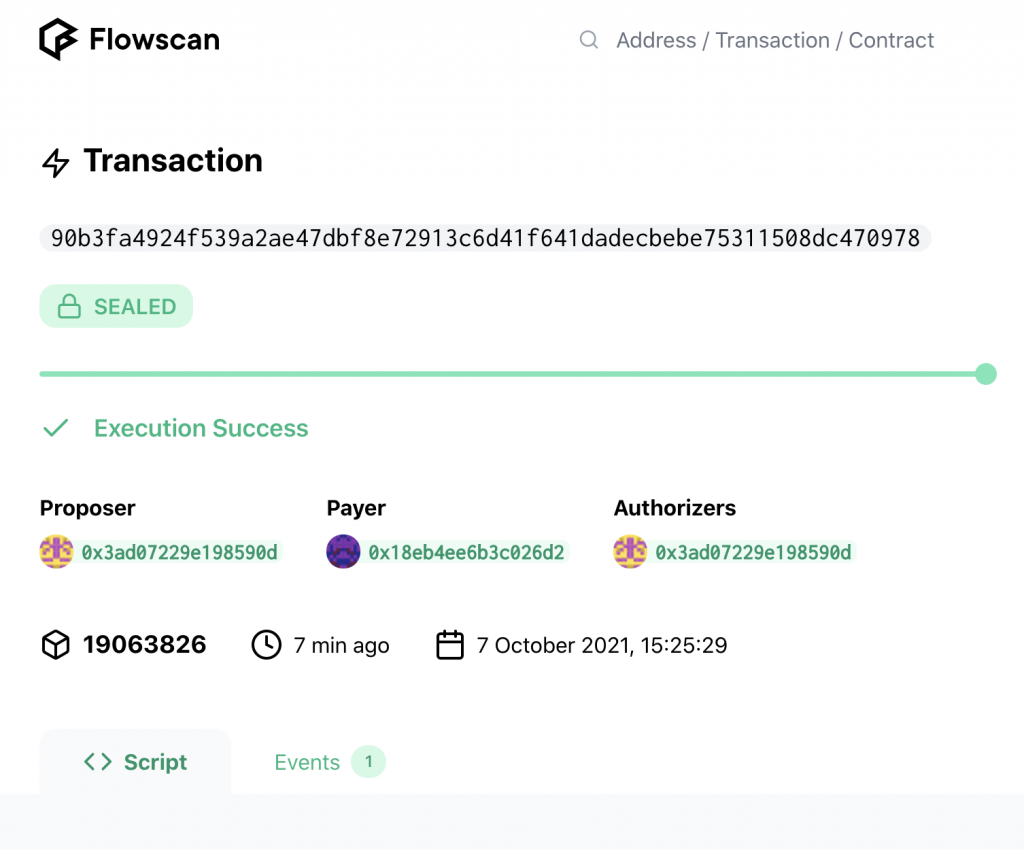This screenshot has height=850, width=1024.
Task: Click the lock icon in SEALED badge
Action: pos(69,306)
